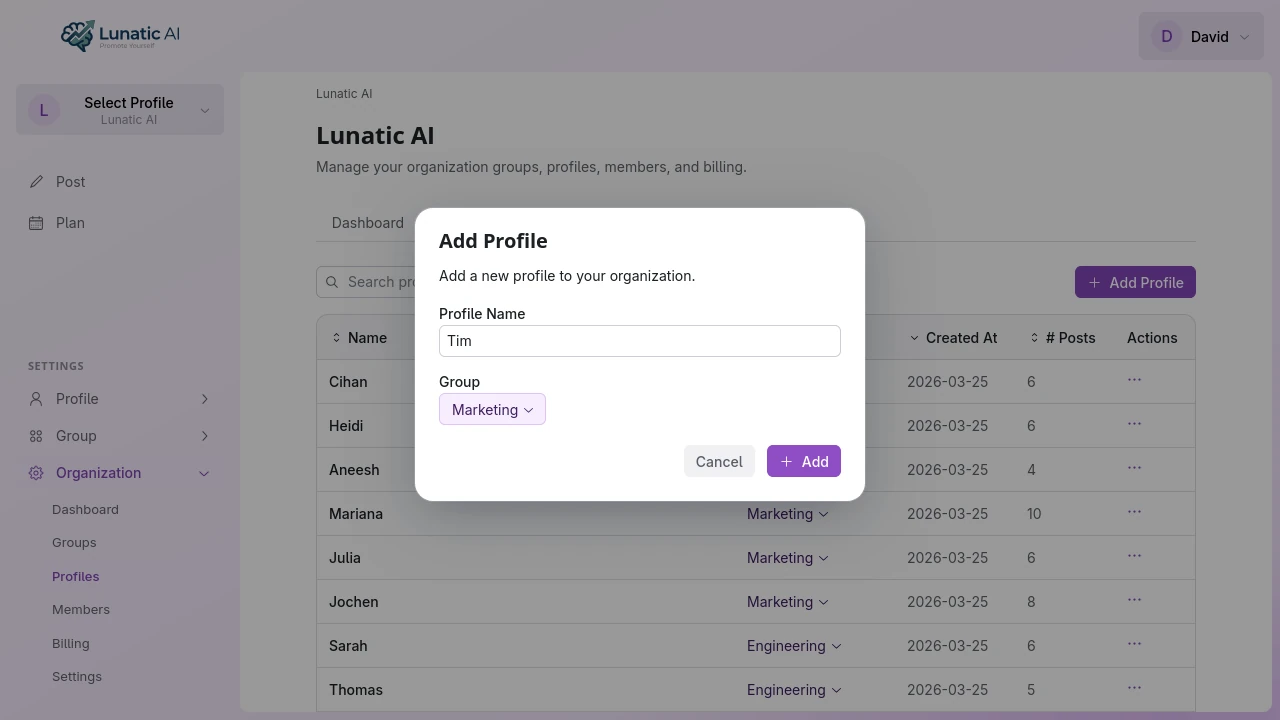This screenshot has width=1280, height=720.
Task: Go to Profiles sub-item
Action: coord(75,576)
